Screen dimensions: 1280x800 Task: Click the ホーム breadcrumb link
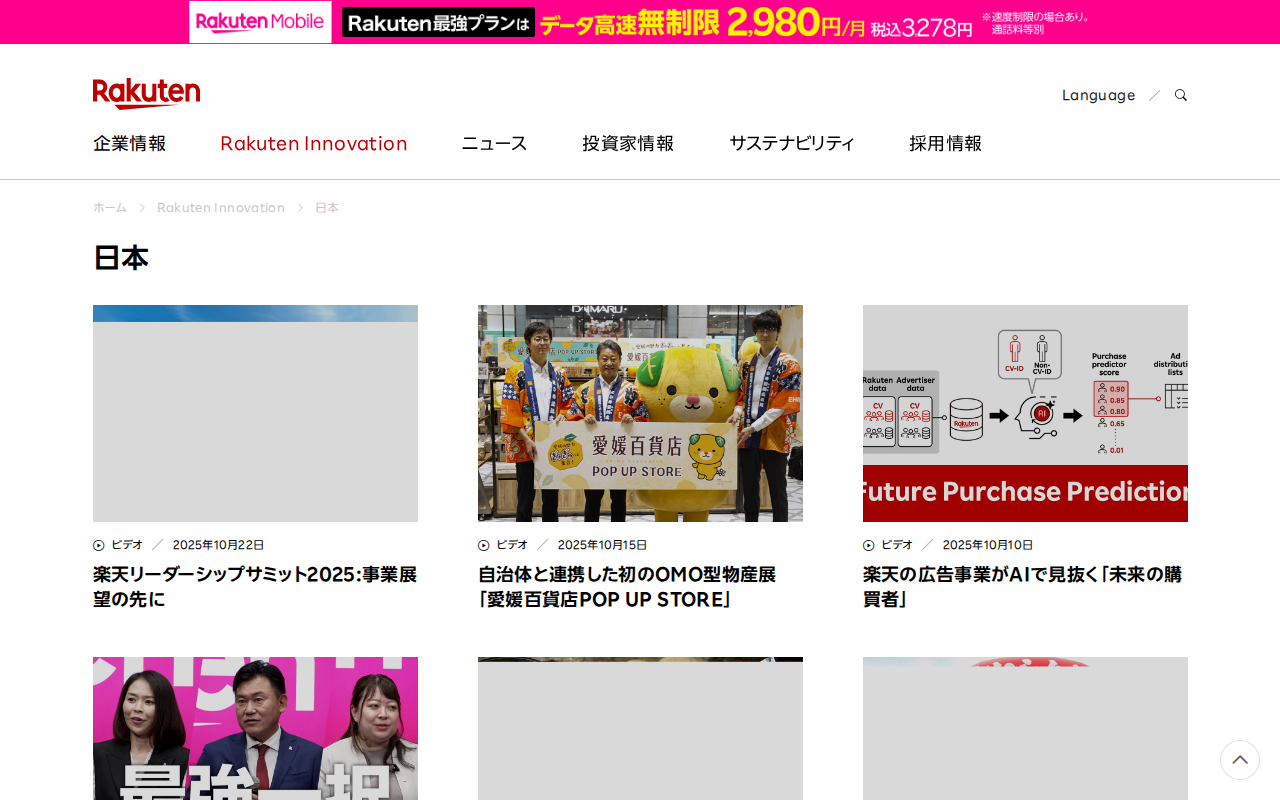[x=110, y=207]
